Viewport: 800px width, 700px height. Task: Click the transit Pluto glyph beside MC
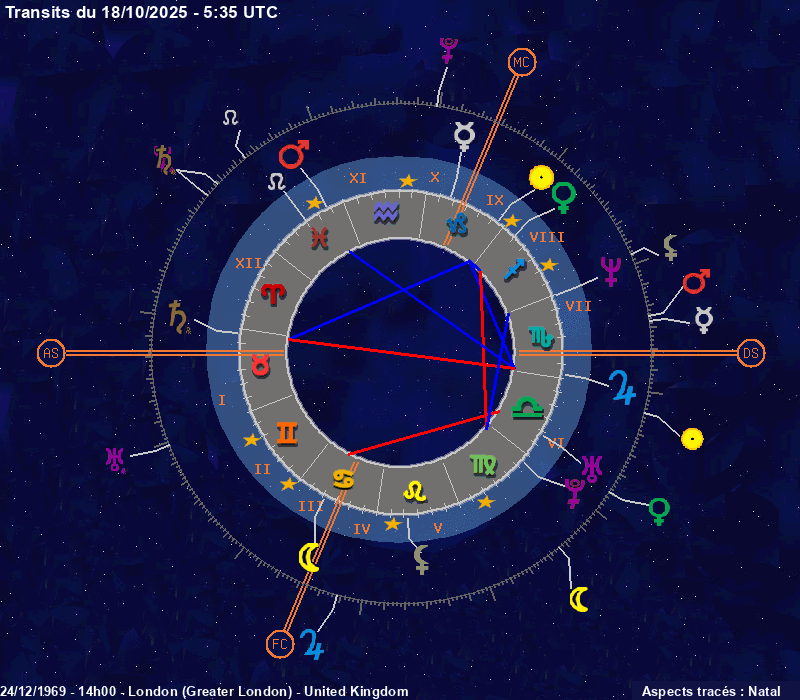coord(449,48)
